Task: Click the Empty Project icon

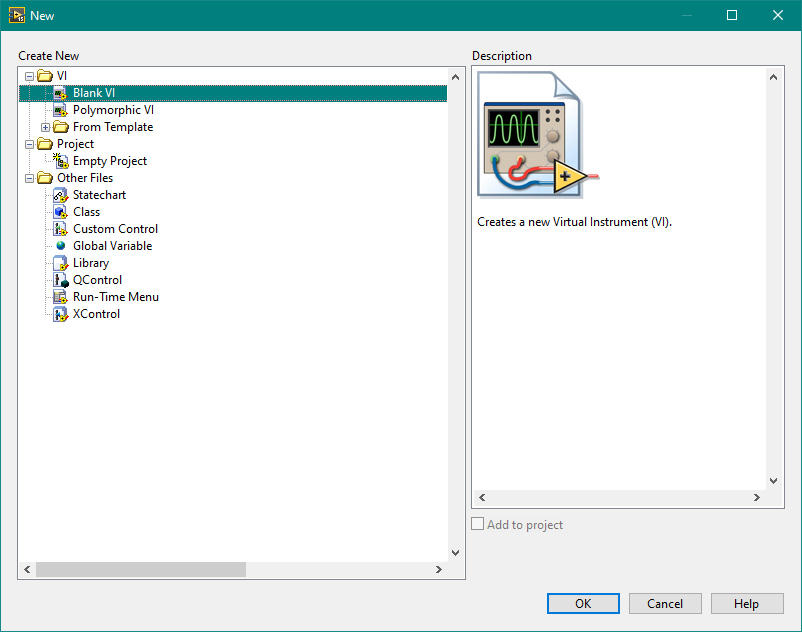Action: (x=60, y=161)
